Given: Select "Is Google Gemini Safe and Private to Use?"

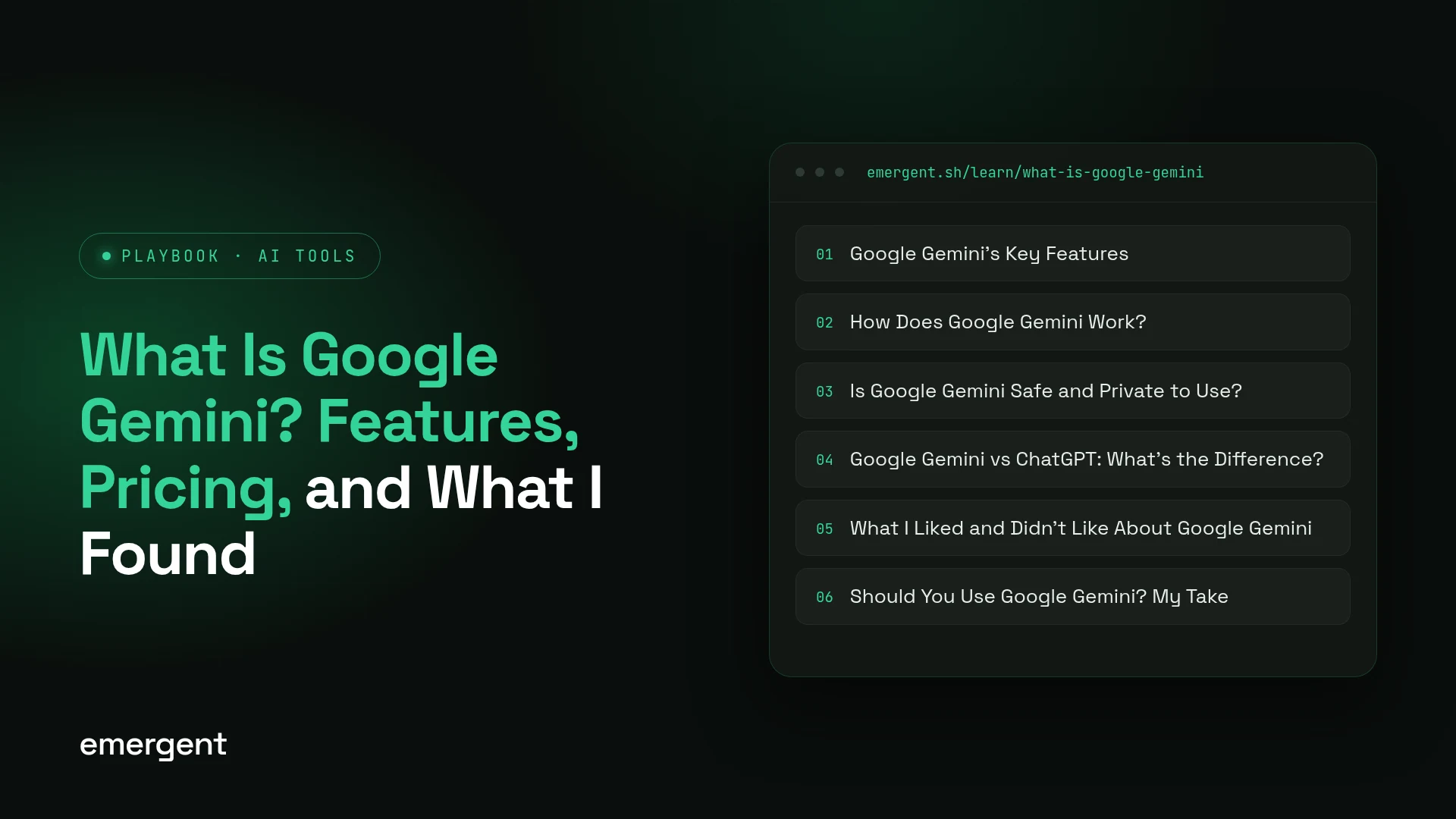Looking at the screenshot, I should pyautogui.click(x=1072, y=391).
